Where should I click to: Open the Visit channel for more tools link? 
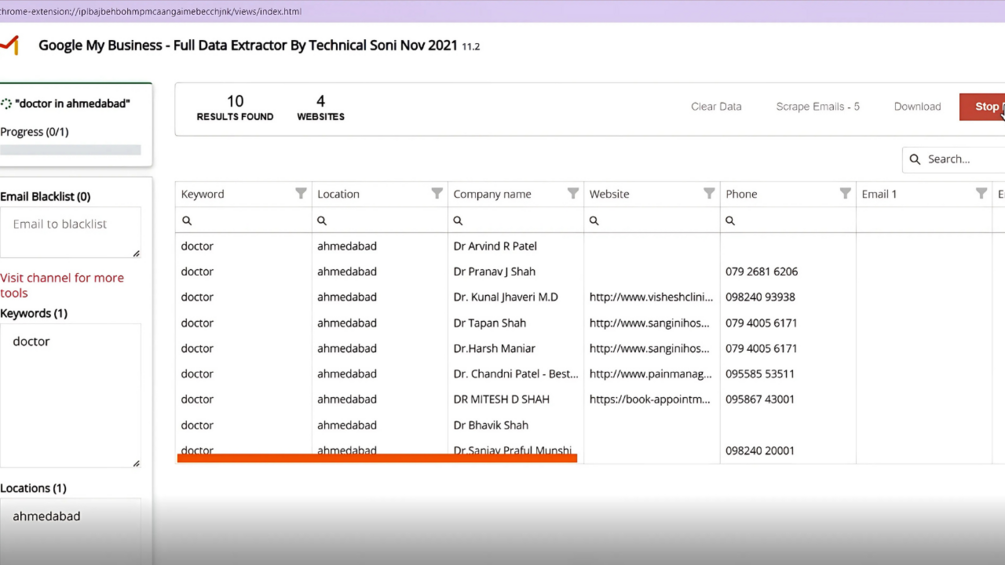[x=62, y=285]
